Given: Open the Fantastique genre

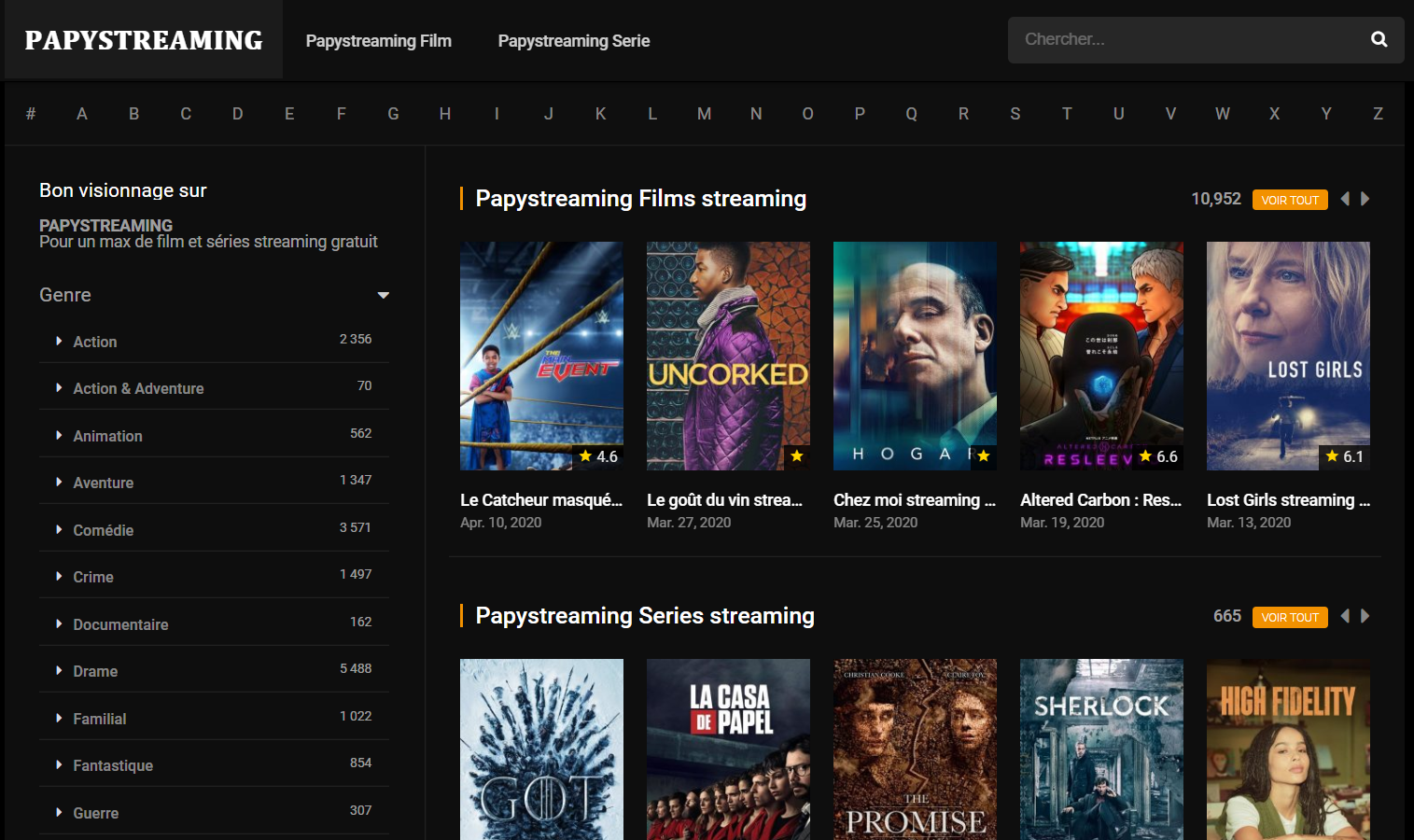Looking at the screenshot, I should (113, 765).
